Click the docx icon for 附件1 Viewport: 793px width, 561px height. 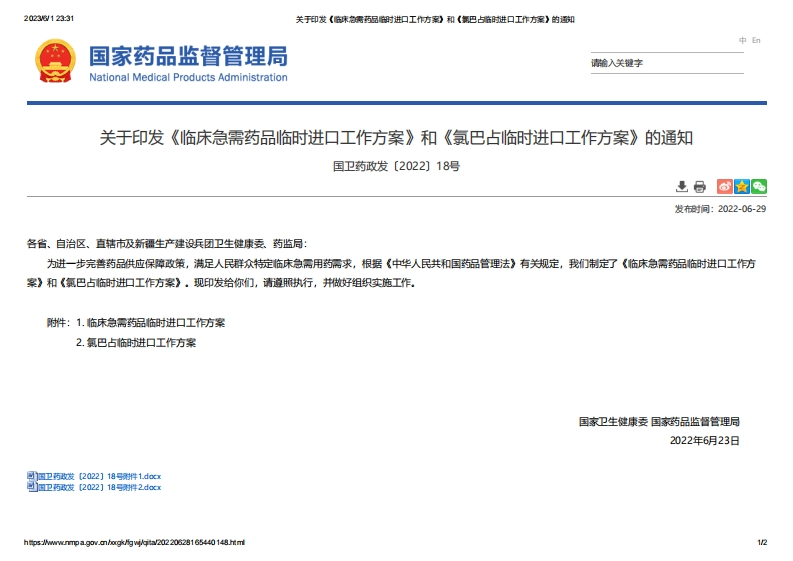(31, 476)
